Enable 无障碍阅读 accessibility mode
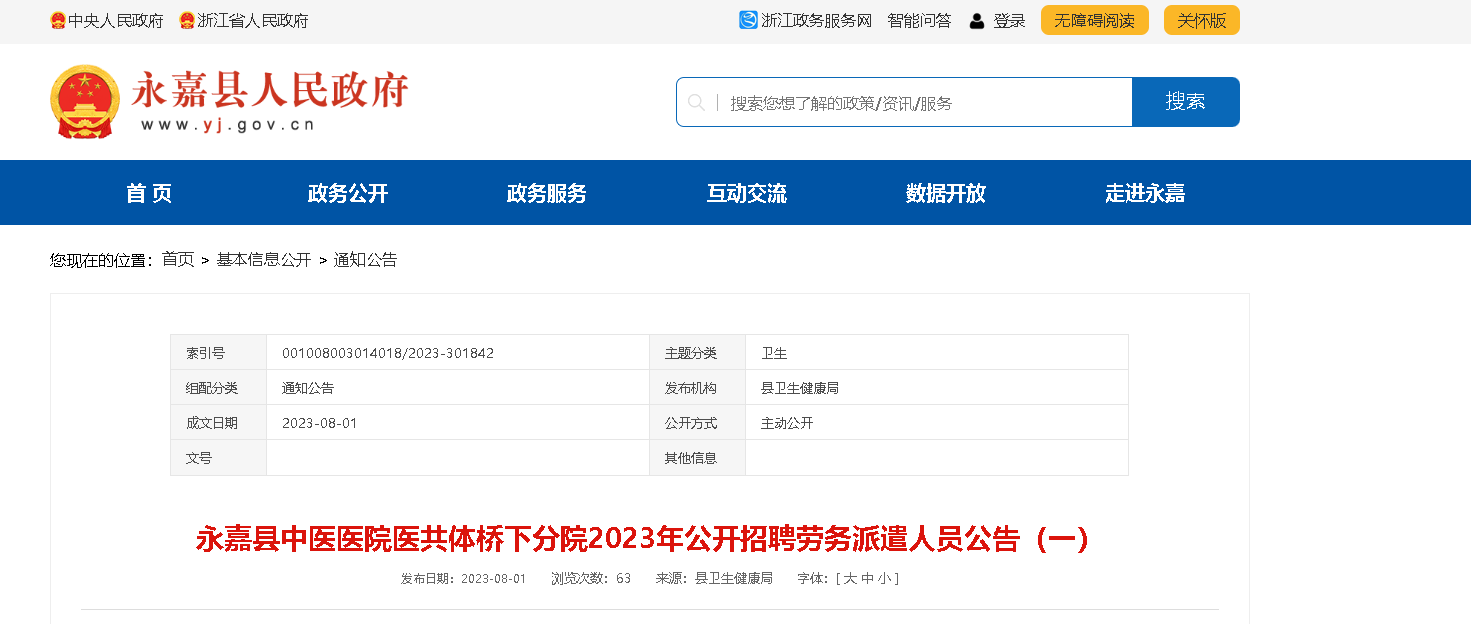Screen dimensions: 1471x624 (x=1094, y=21)
